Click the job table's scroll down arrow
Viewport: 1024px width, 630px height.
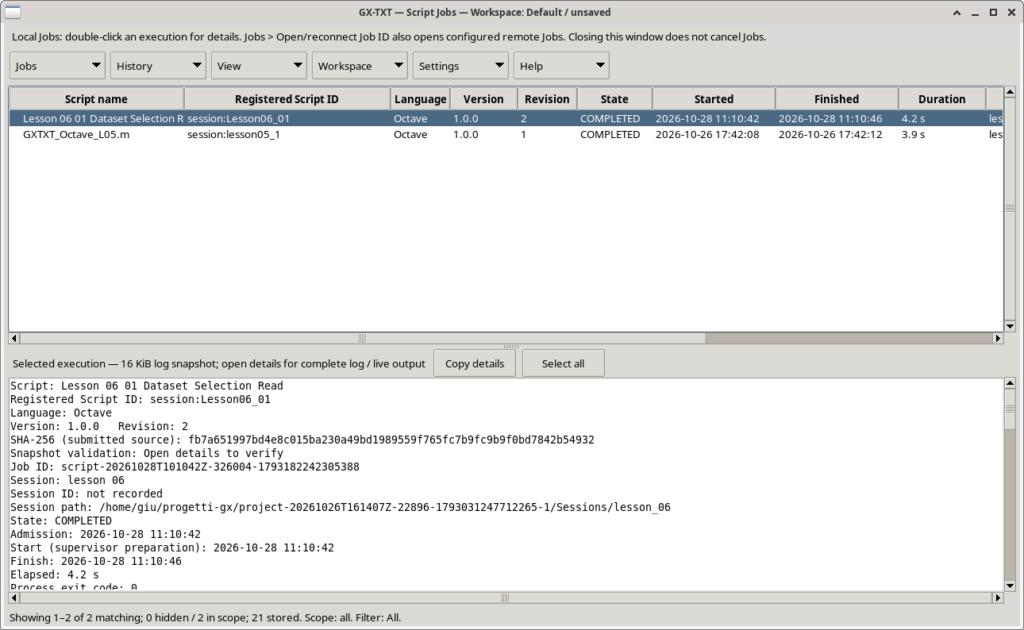click(x=1010, y=326)
